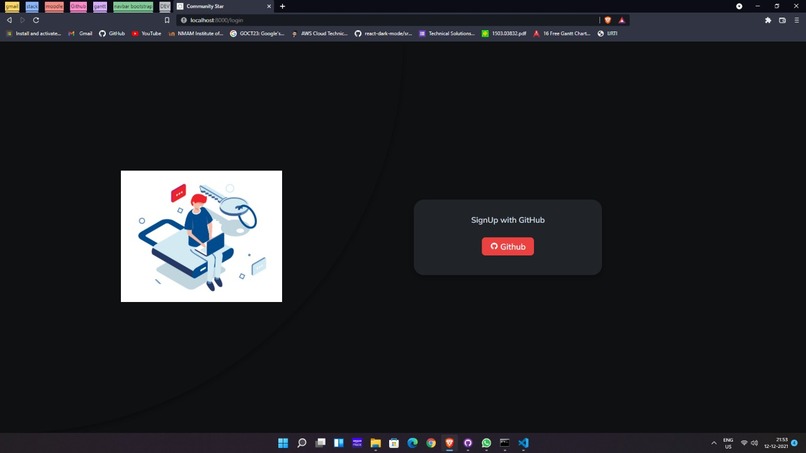This screenshot has height=453, width=806.
Task: Reload the current page
Action: 36,20
